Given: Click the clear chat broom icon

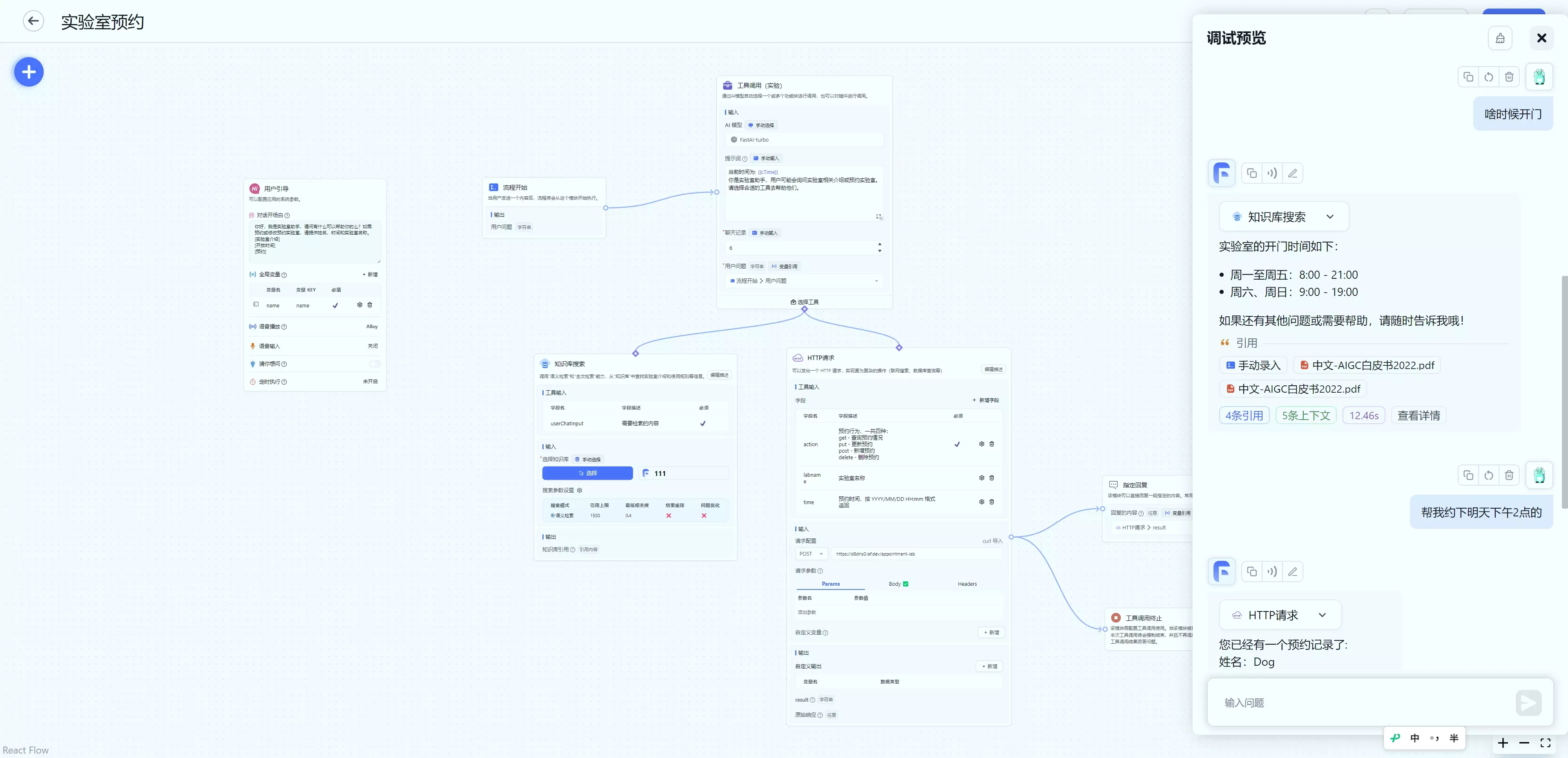Looking at the screenshot, I should tap(1500, 38).
